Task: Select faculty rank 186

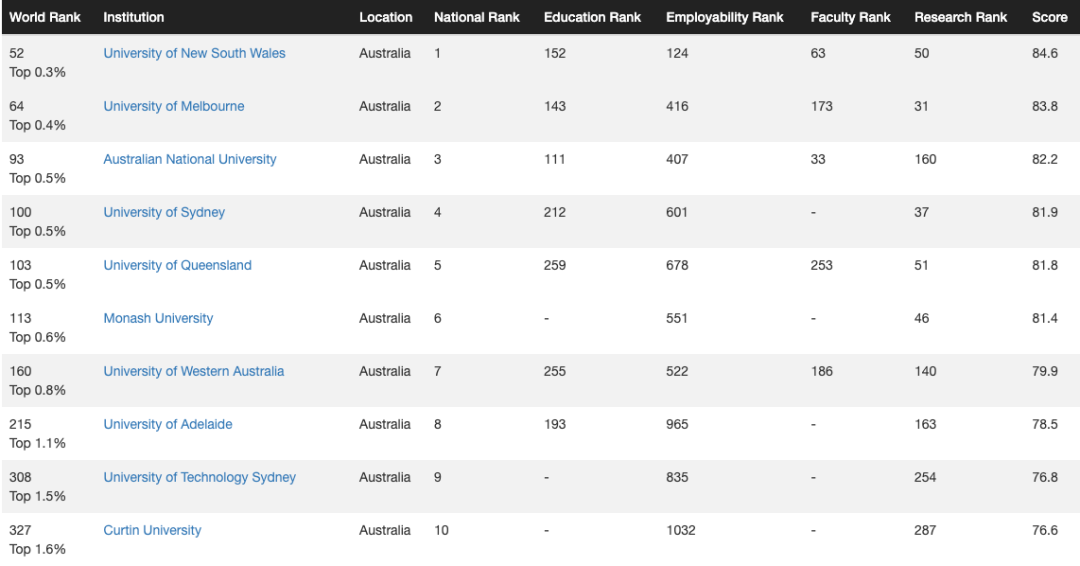Action: [x=822, y=371]
